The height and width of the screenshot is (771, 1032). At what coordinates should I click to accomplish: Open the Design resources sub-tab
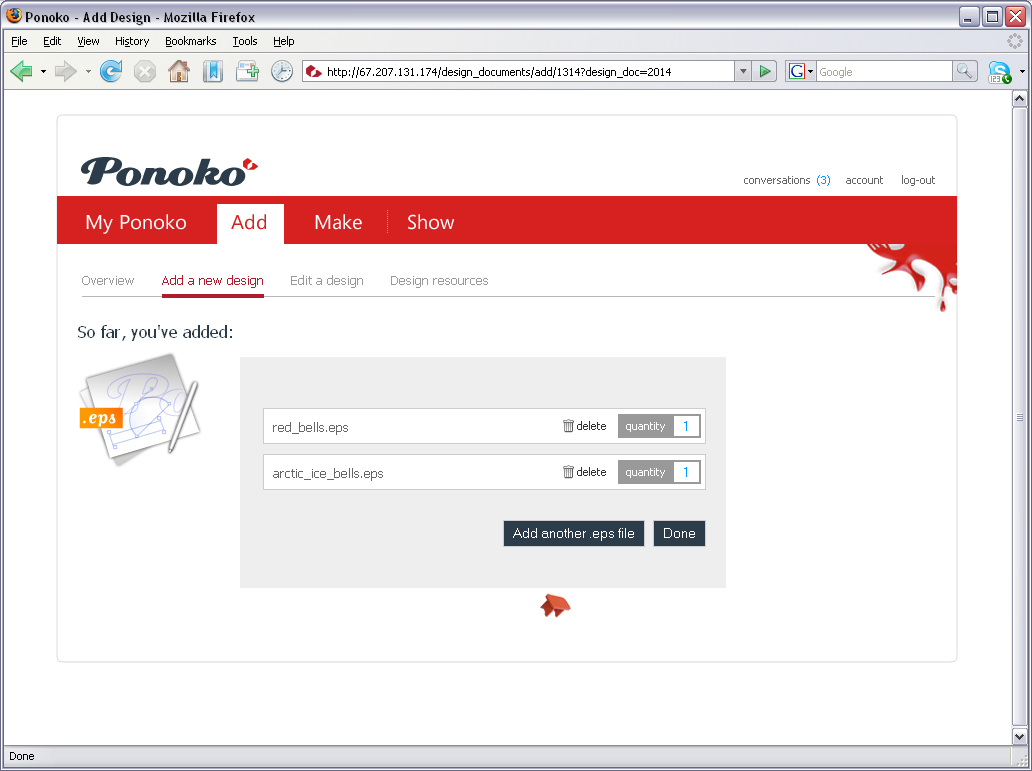click(x=439, y=280)
